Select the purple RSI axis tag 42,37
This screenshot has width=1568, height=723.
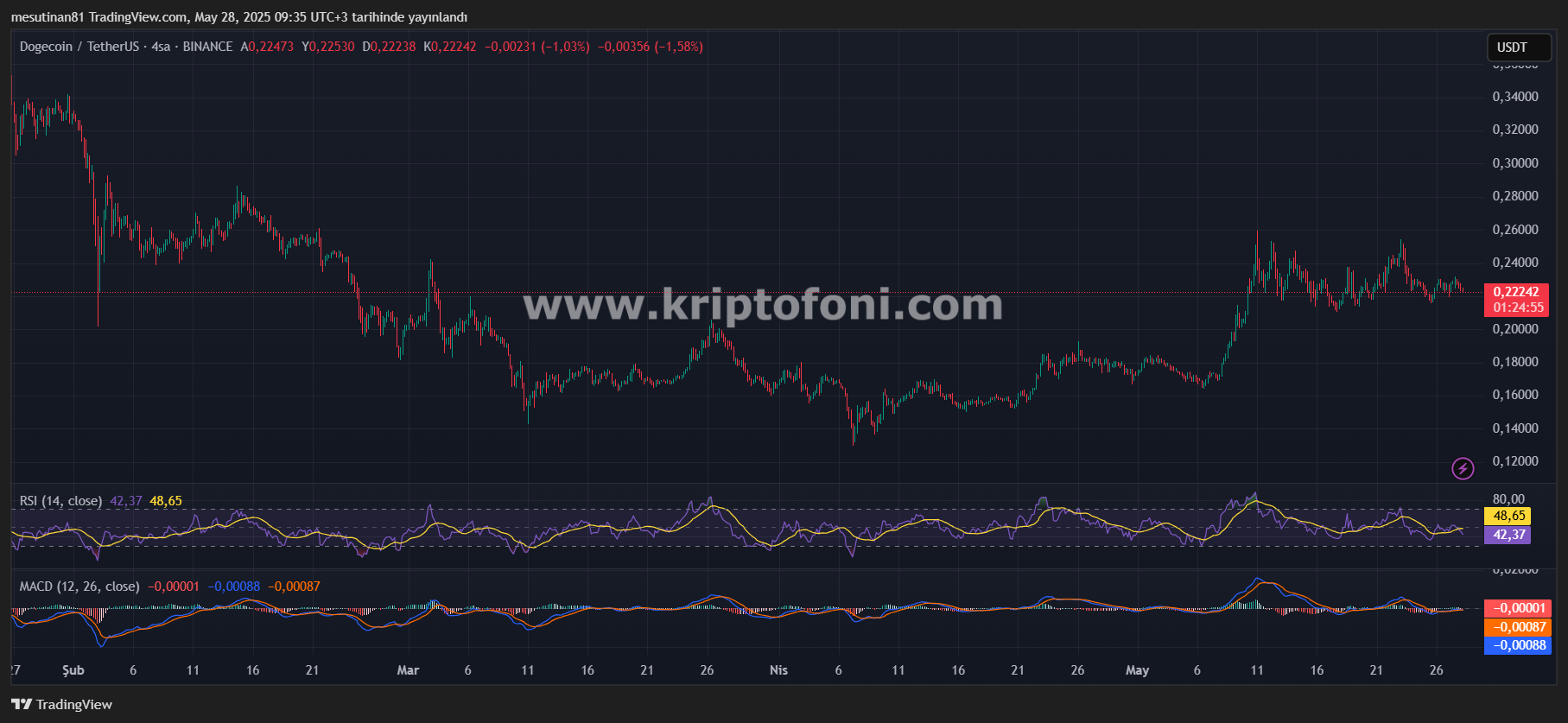(1508, 535)
